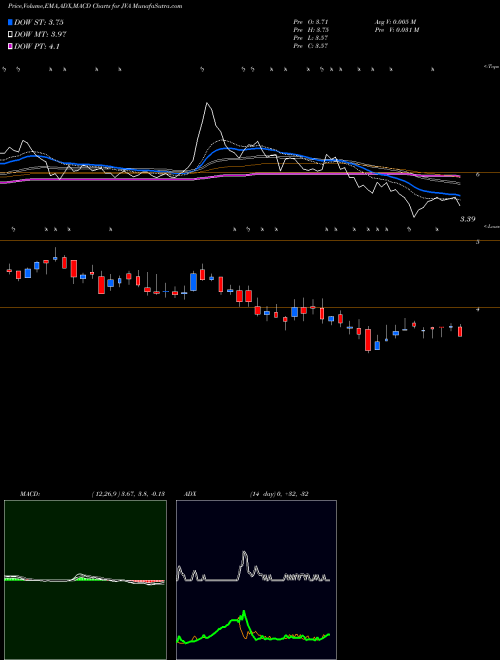Click the 'Pre H: 3.75' high value
Viewport: 500px width, 660px height.
click(x=311, y=30)
